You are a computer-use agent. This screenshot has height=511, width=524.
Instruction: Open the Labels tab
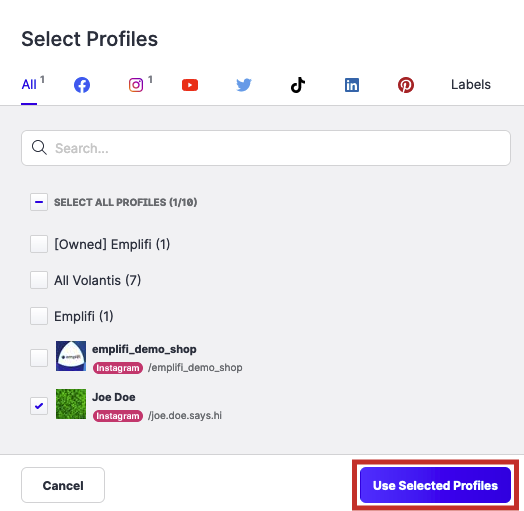[x=471, y=85]
